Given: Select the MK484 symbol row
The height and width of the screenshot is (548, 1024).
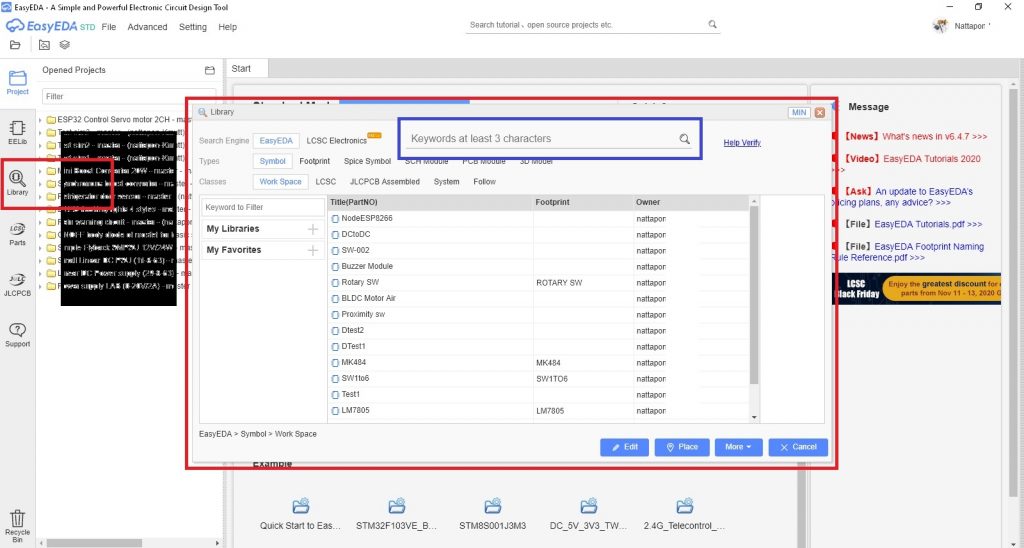Looking at the screenshot, I should (x=539, y=363).
